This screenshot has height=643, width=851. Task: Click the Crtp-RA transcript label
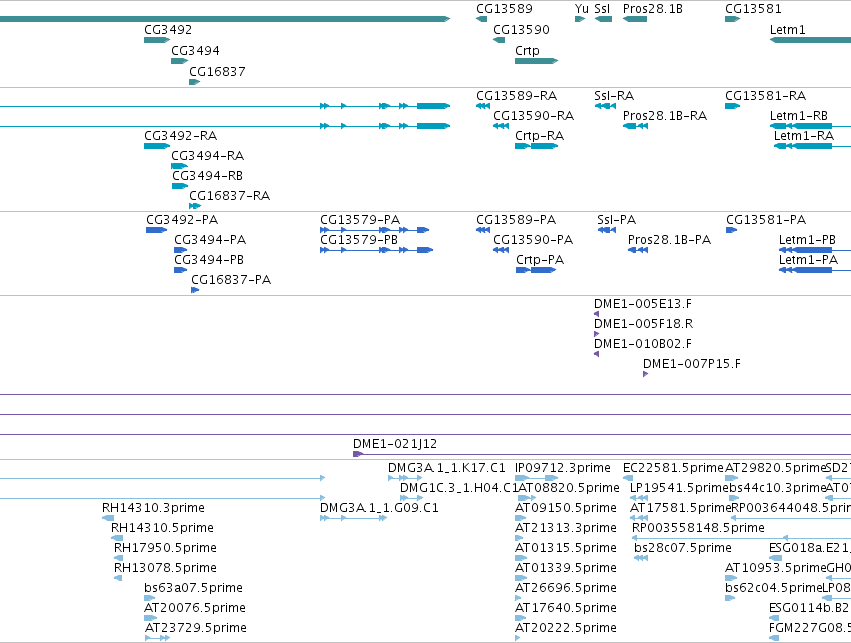coord(539,136)
